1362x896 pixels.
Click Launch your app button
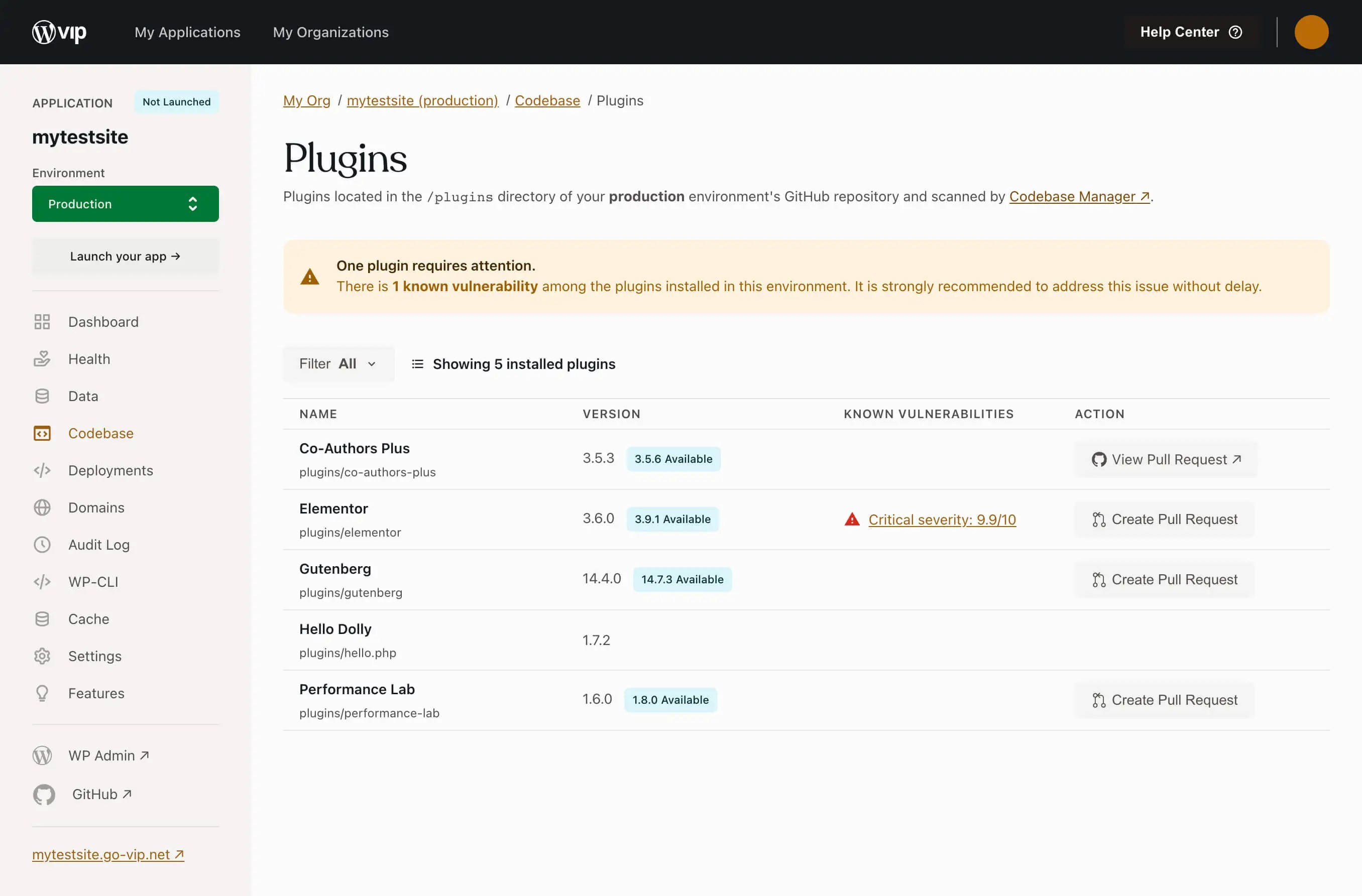point(126,257)
